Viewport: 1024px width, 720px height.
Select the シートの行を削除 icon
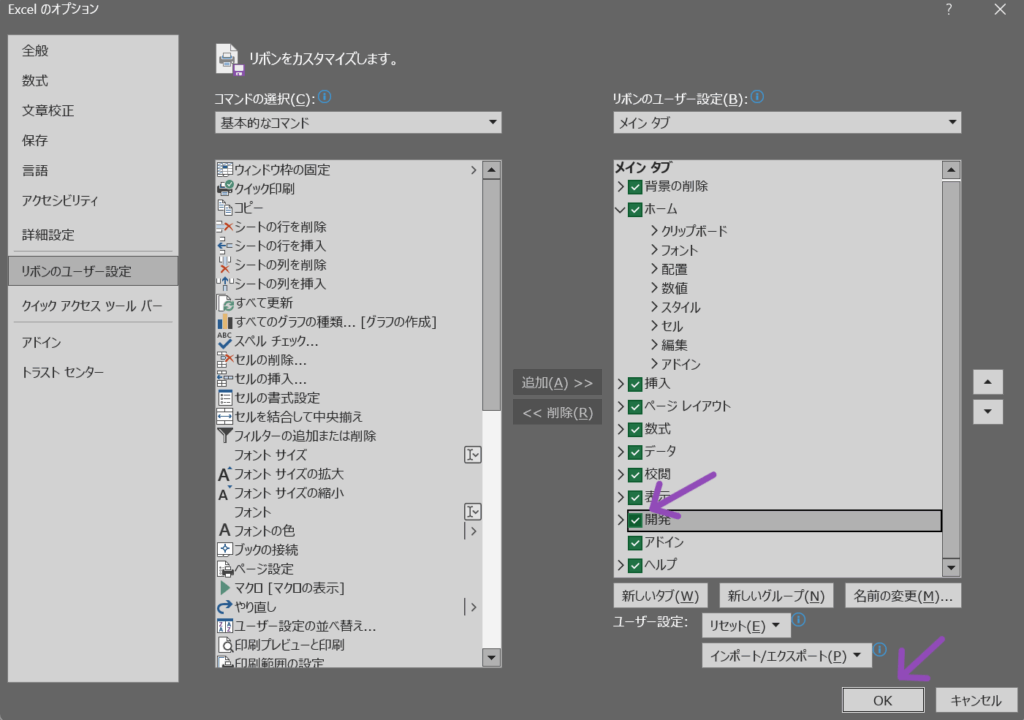pos(224,227)
